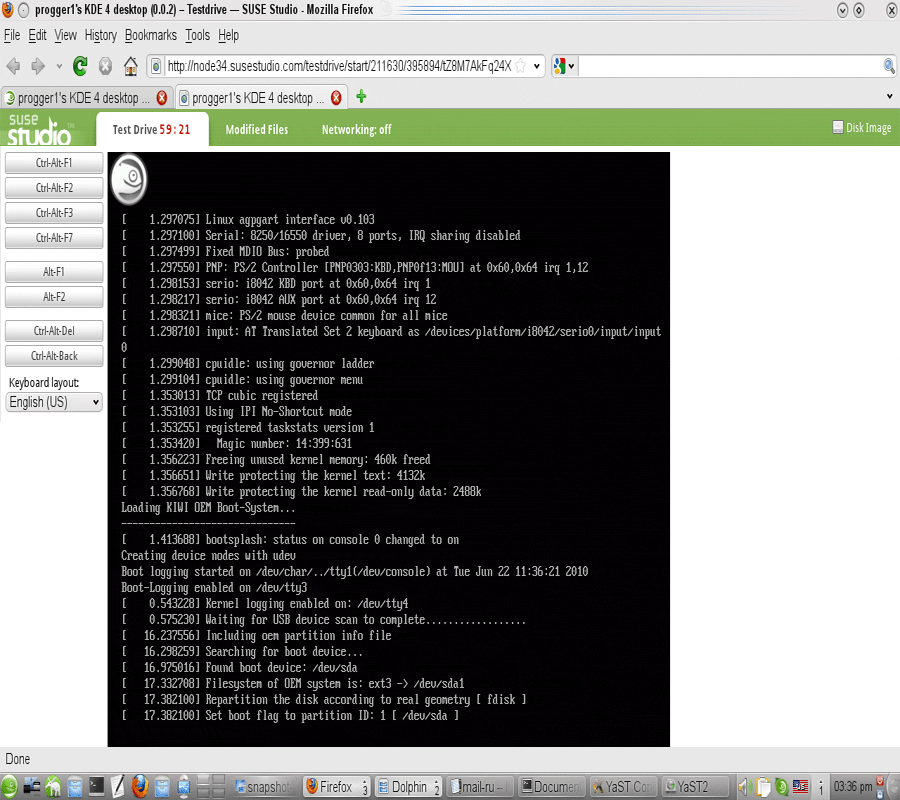900x800 pixels.
Task: Toggle Networking: off
Action: (x=356, y=130)
